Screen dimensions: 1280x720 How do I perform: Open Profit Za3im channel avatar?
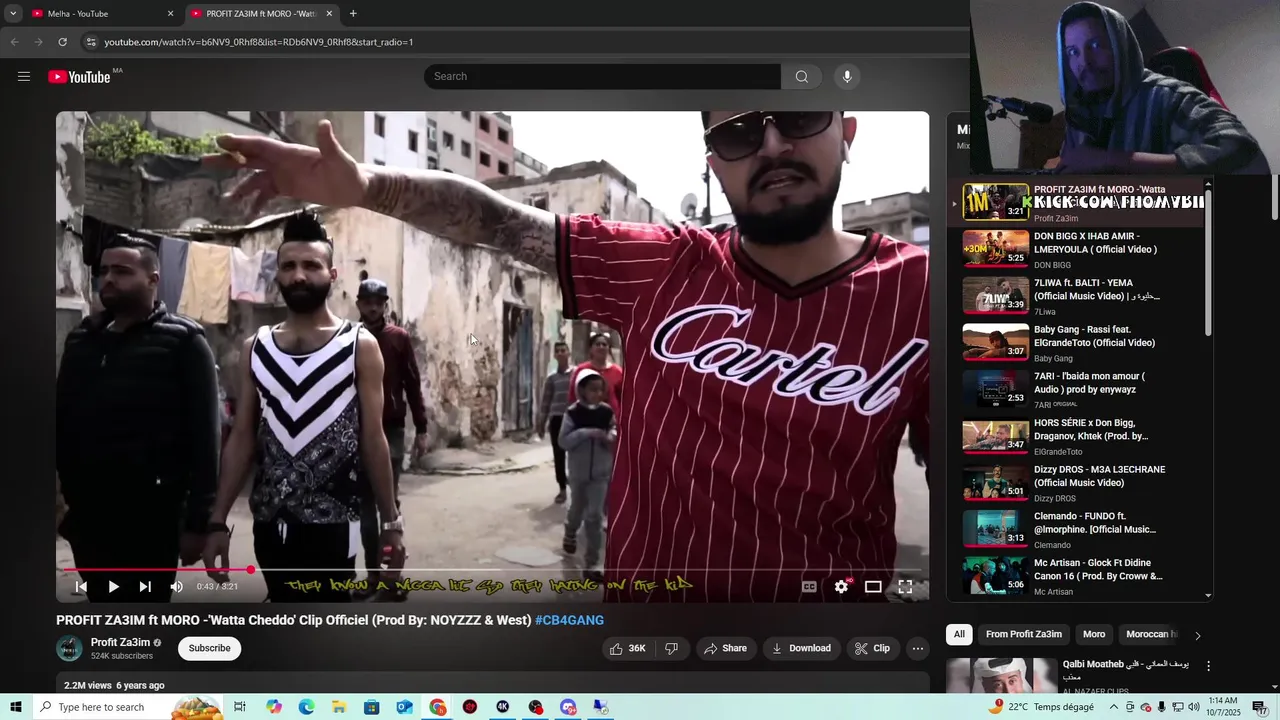point(69,648)
